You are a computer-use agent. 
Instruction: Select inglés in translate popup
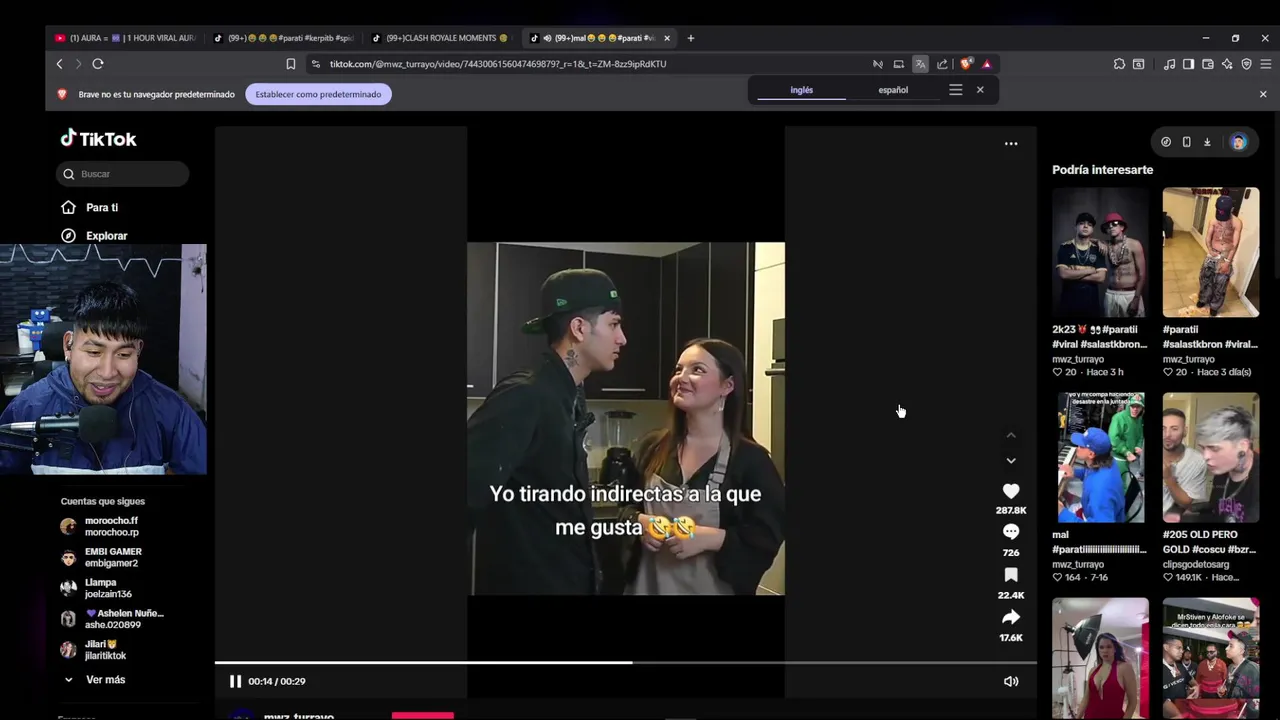pyautogui.click(x=802, y=90)
